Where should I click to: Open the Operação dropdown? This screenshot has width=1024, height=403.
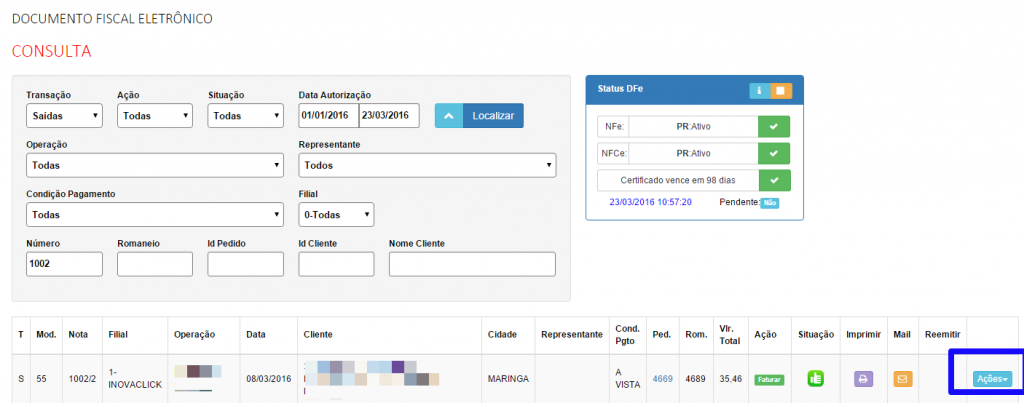coord(154,166)
